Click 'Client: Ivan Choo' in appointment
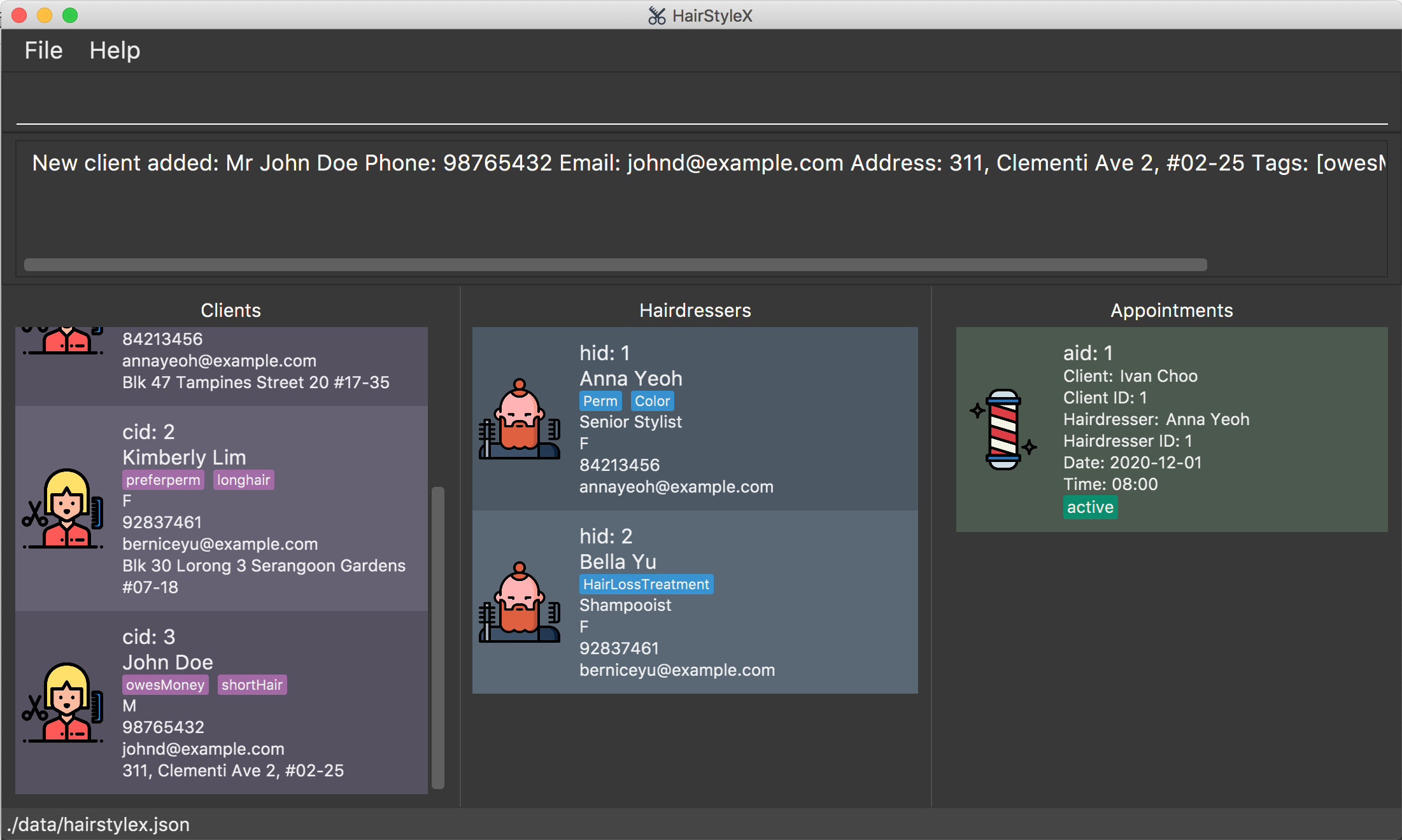The width and height of the screenshot is (1402, 840). 1130,376
